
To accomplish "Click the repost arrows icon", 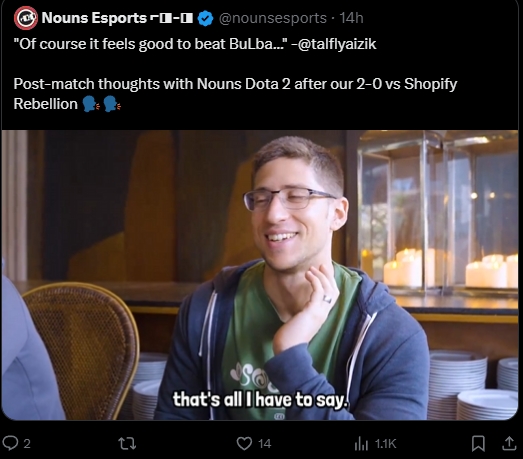I will point(127,444).
